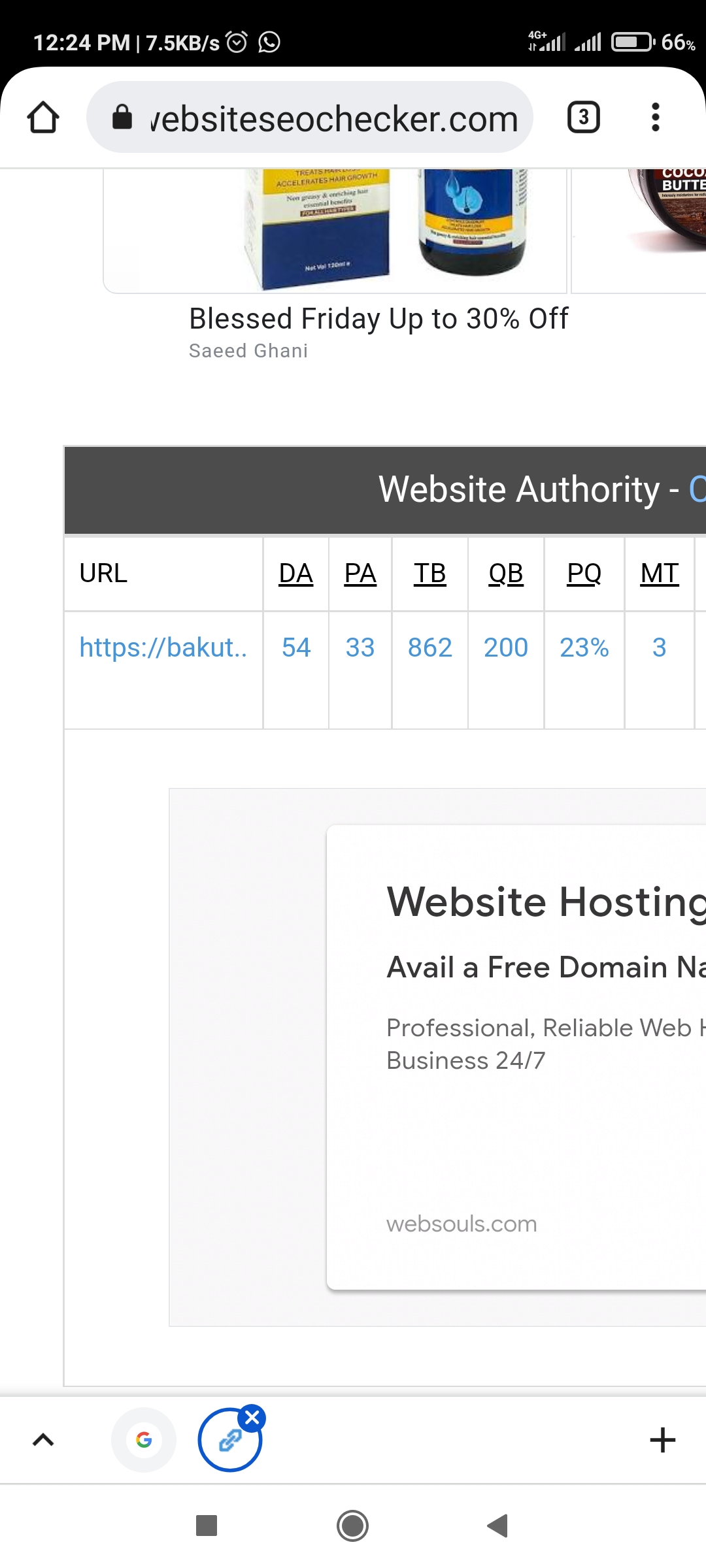Image resolution: width=706 pixels, height=1568 pixels.
Task: Tap the lock icon in address bar
Action: [x=122, y=118]
